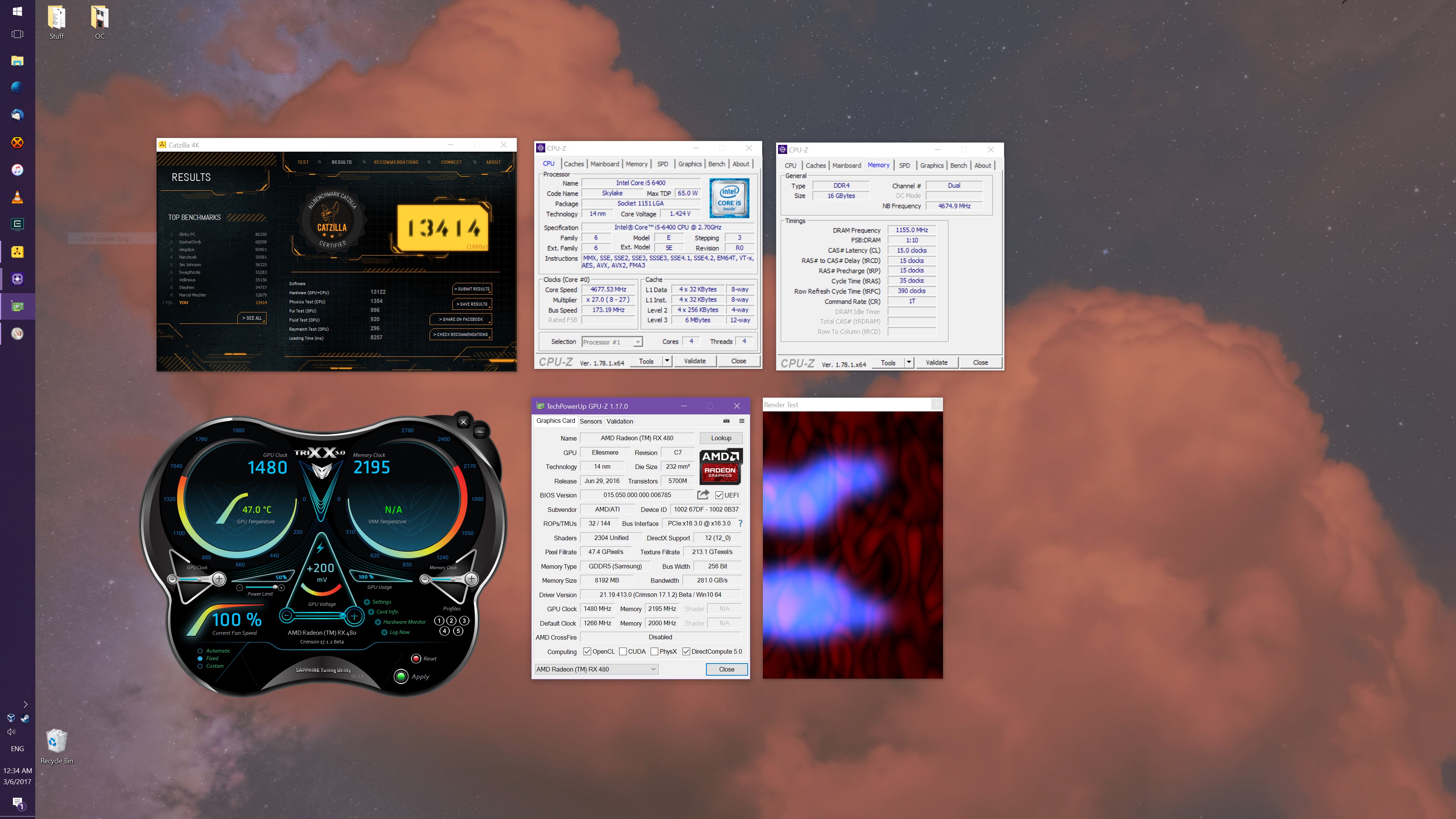Switch to Validation tab in GPU-Z

[x=620, y=421]
